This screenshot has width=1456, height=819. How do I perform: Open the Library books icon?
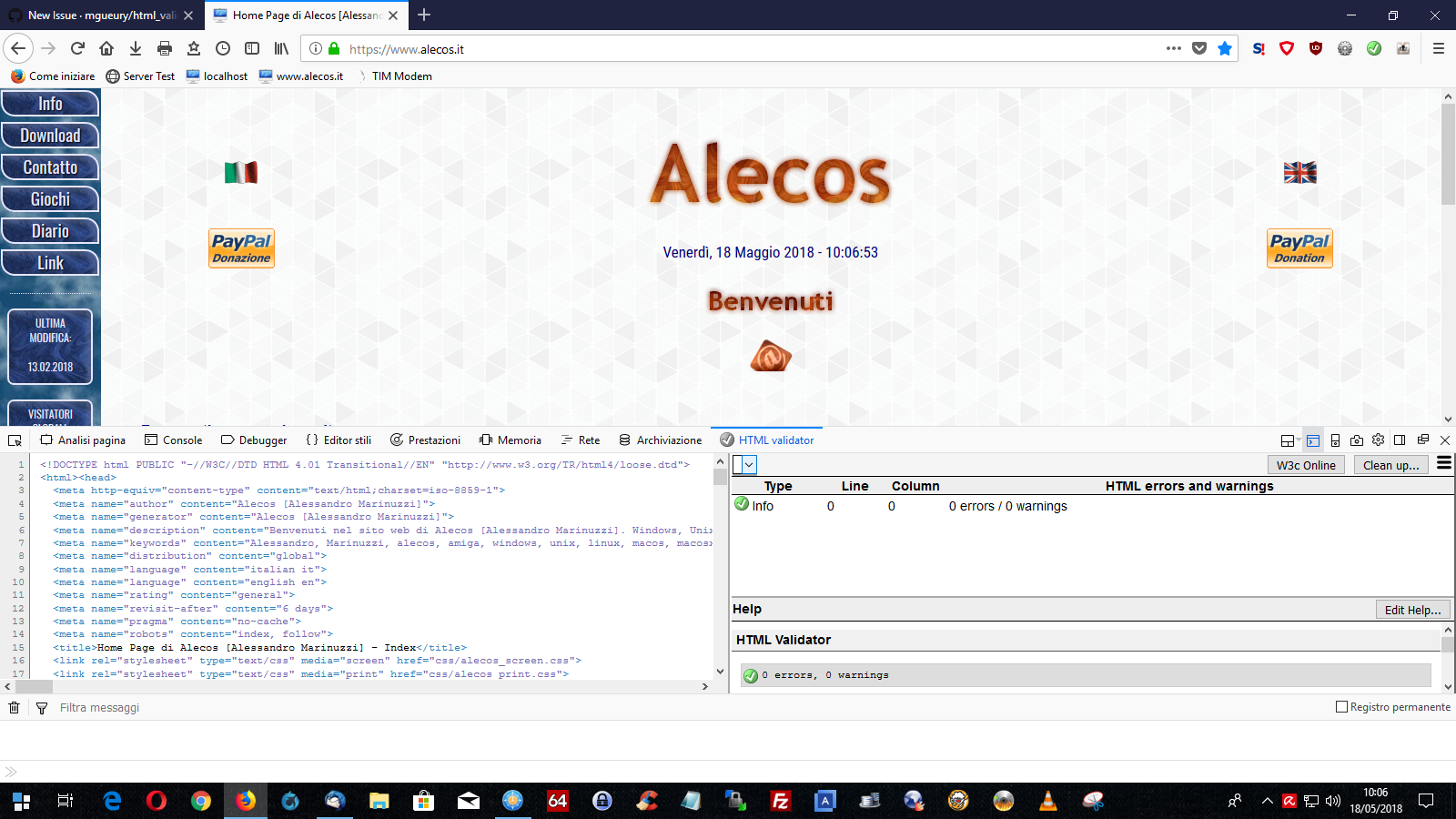(281, 48)
